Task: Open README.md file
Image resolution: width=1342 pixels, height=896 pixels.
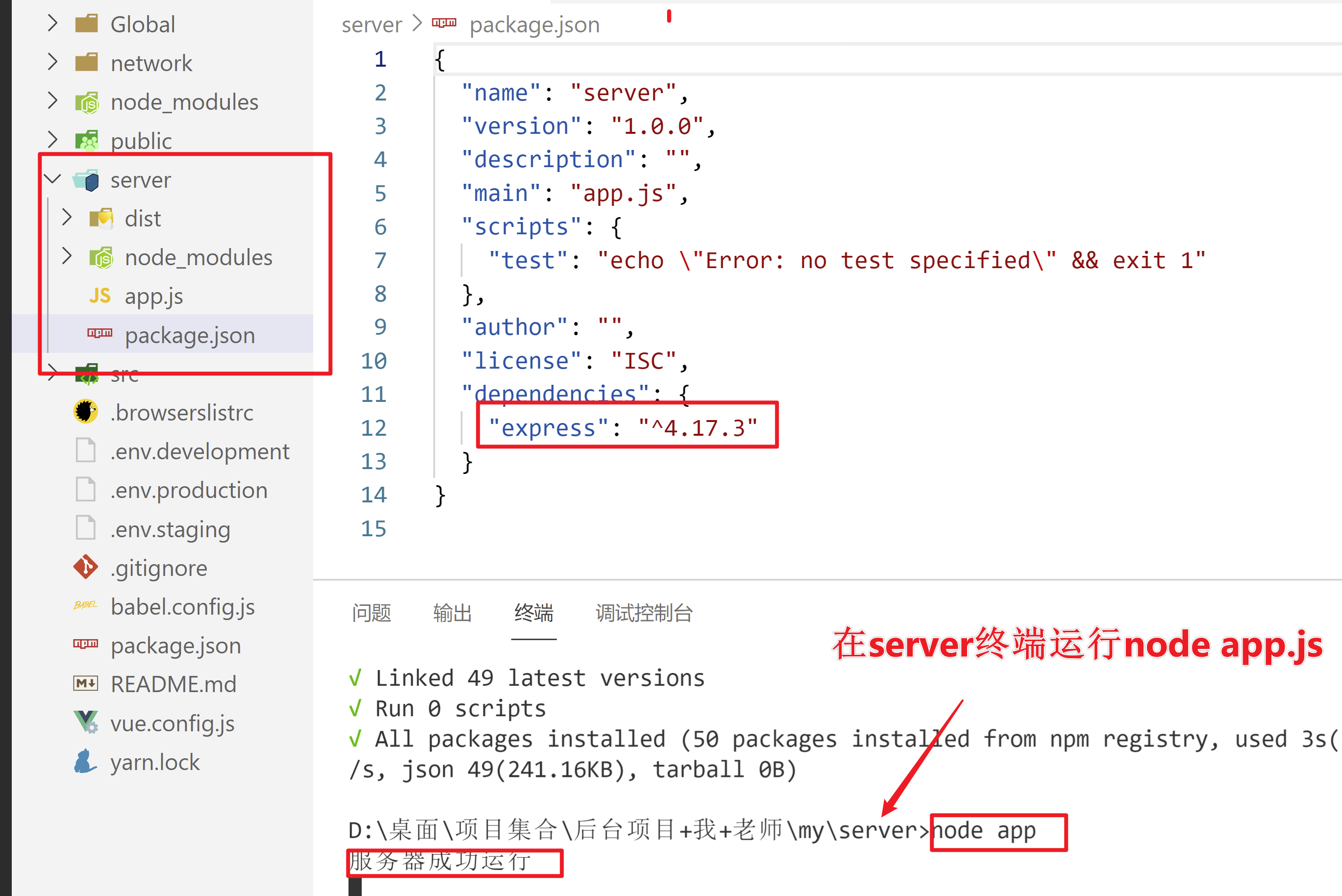Action: point(173,684)
